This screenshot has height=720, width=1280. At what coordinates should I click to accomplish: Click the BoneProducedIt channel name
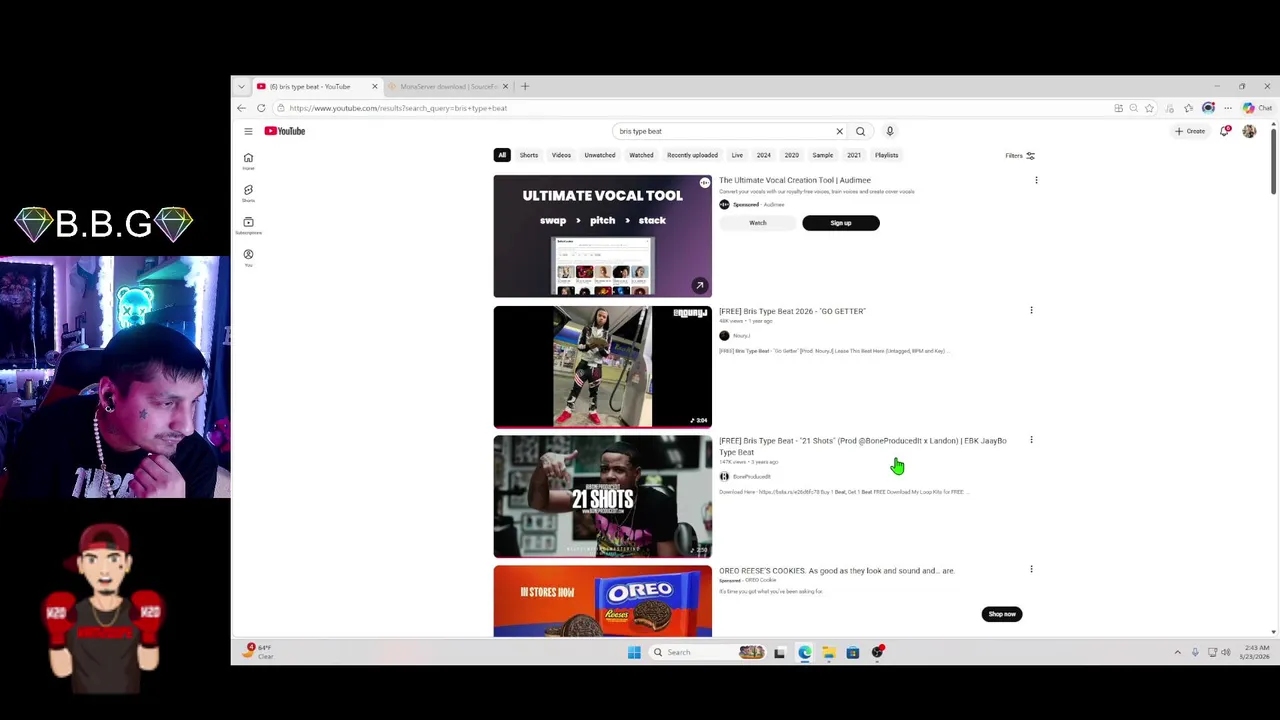(x=751, y=476)
